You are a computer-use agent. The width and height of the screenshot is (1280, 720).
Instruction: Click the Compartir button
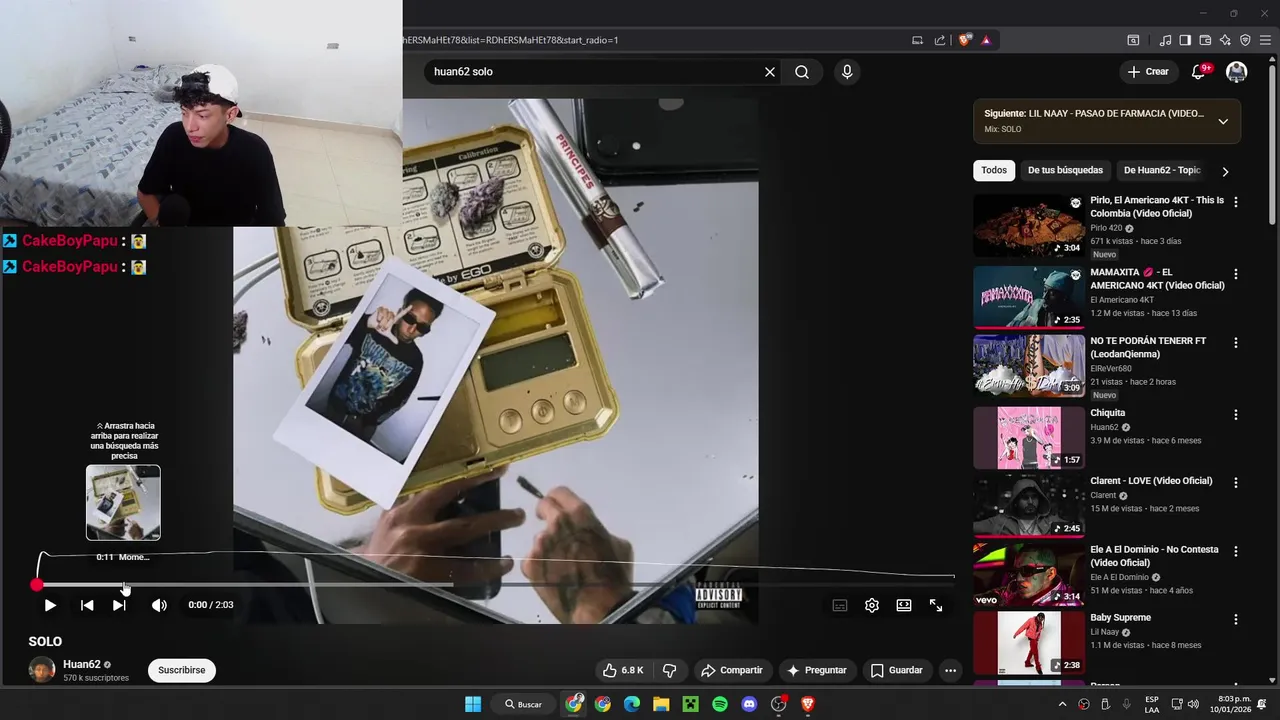pyautogui.click(x=732, y=670)
